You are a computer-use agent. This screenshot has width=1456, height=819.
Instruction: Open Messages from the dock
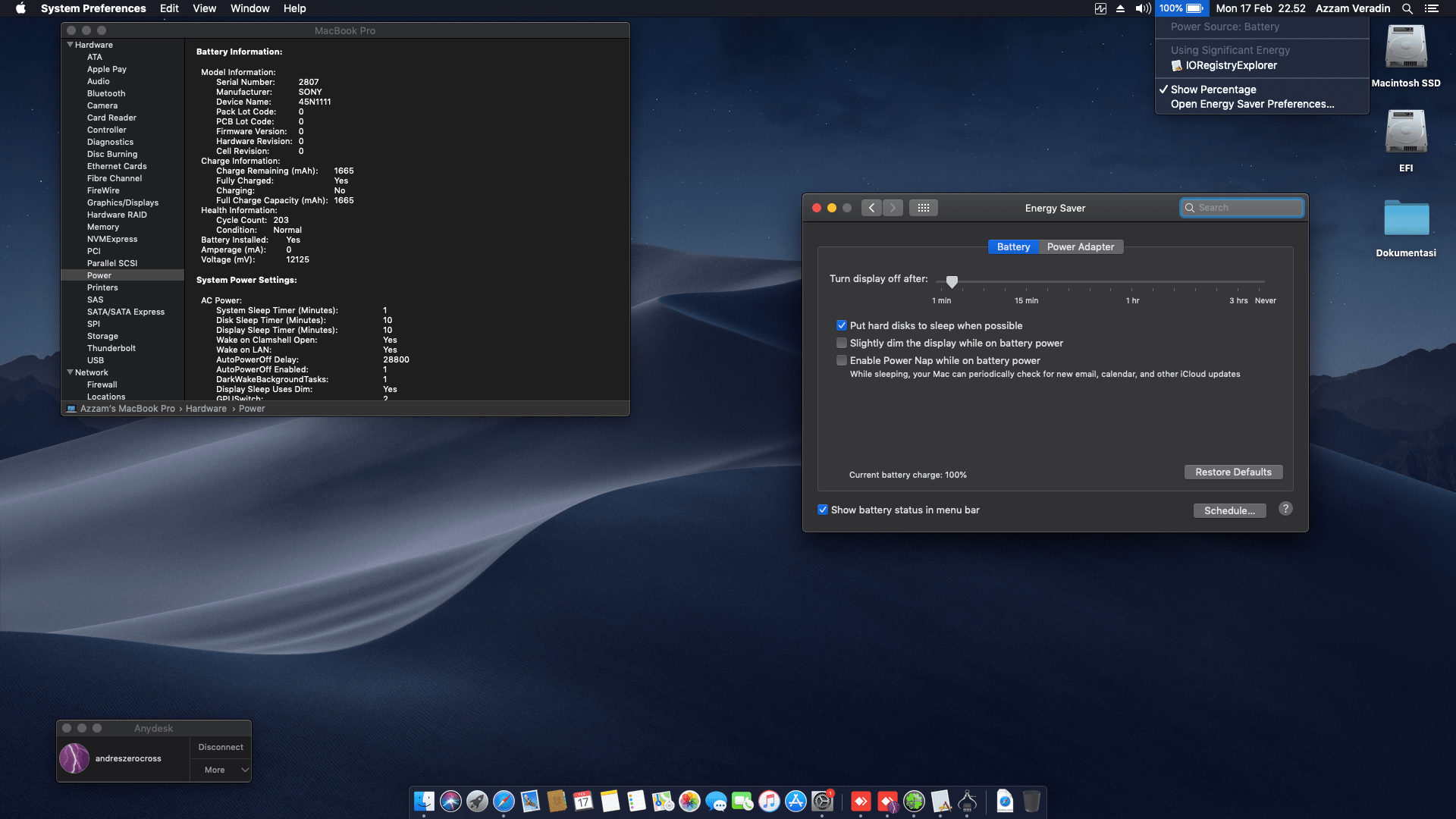(716, 801)
